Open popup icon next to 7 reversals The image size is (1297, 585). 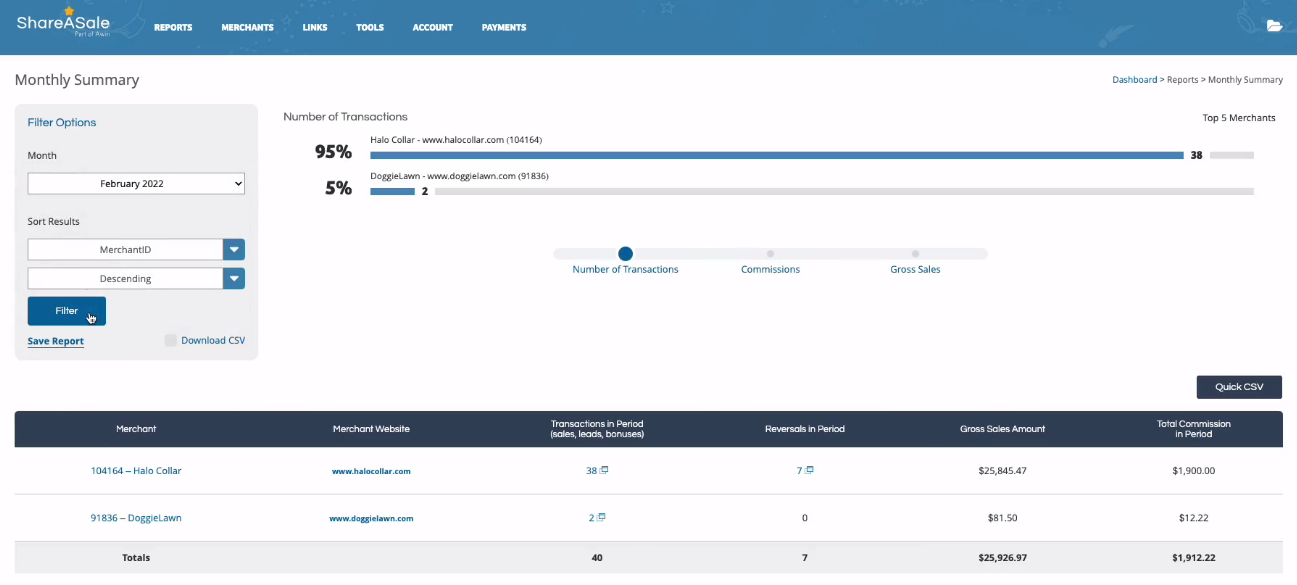809,470
